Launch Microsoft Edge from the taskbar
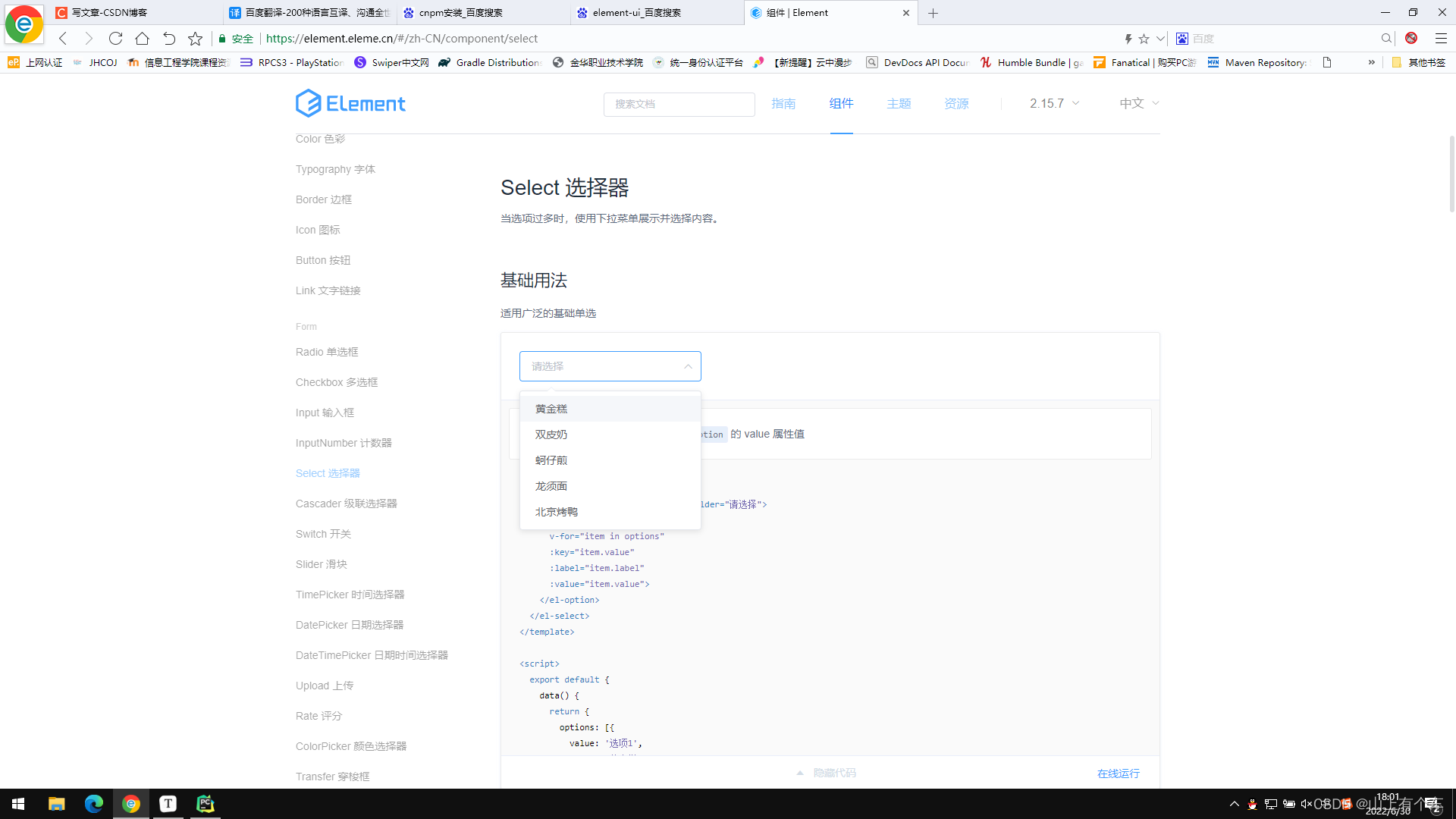1456x819 pixels. click(x=93, y=804)
